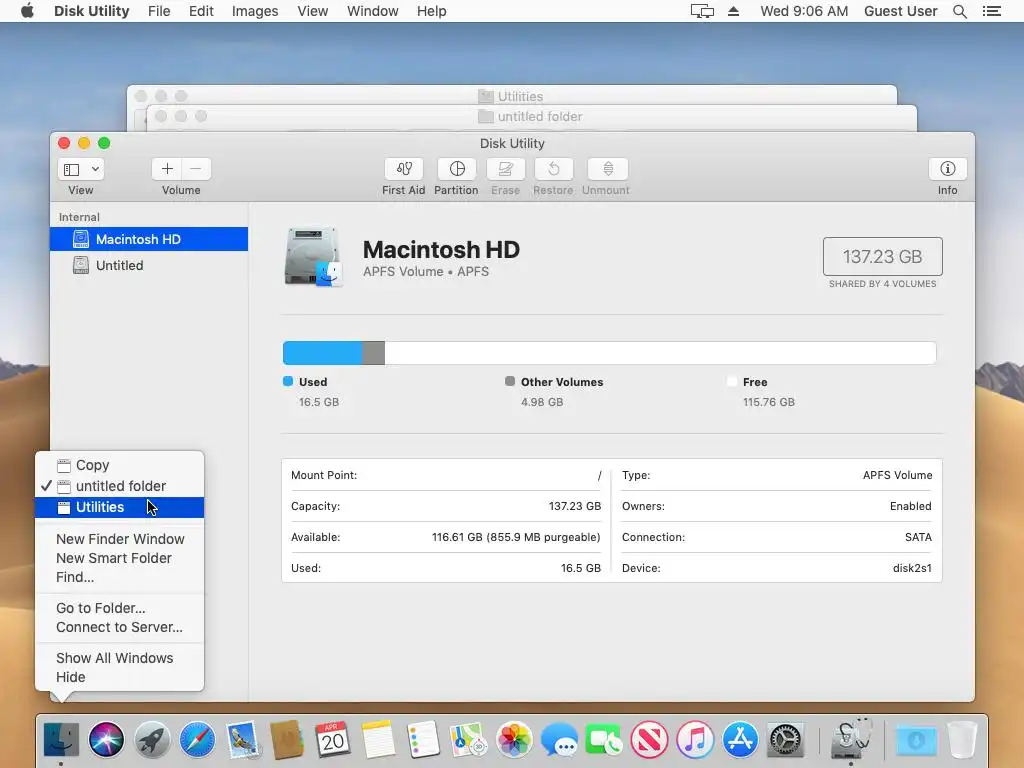Open FaceTime from the Dock
This screenshot has height=768, width=1024.
pyautogui.click(x=604, y=740)
